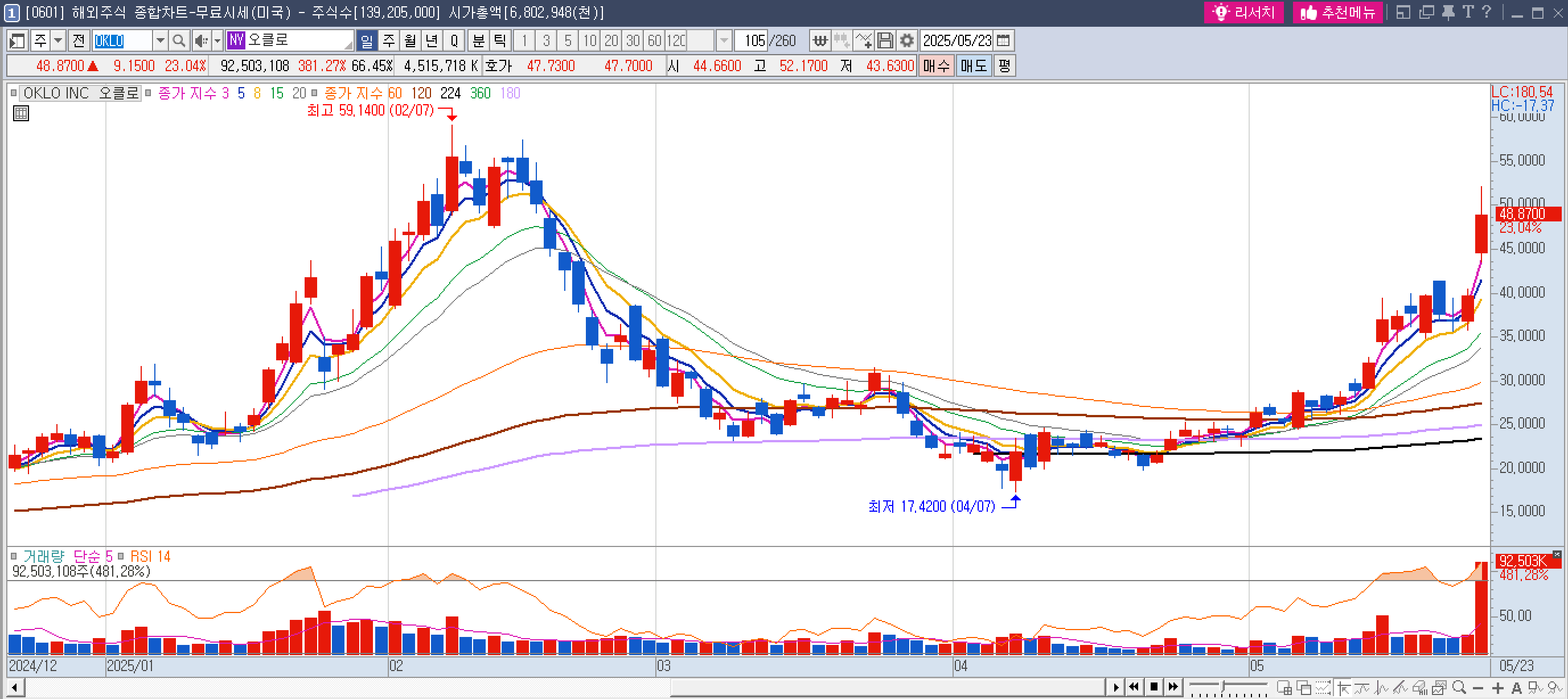Switch chart to 월 monthly period
1568x699 pixels.
pos(411,41)
